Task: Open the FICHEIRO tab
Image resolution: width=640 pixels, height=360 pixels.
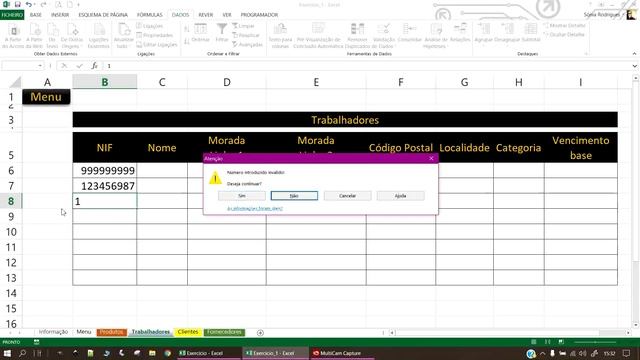Action: coord(12,15)
